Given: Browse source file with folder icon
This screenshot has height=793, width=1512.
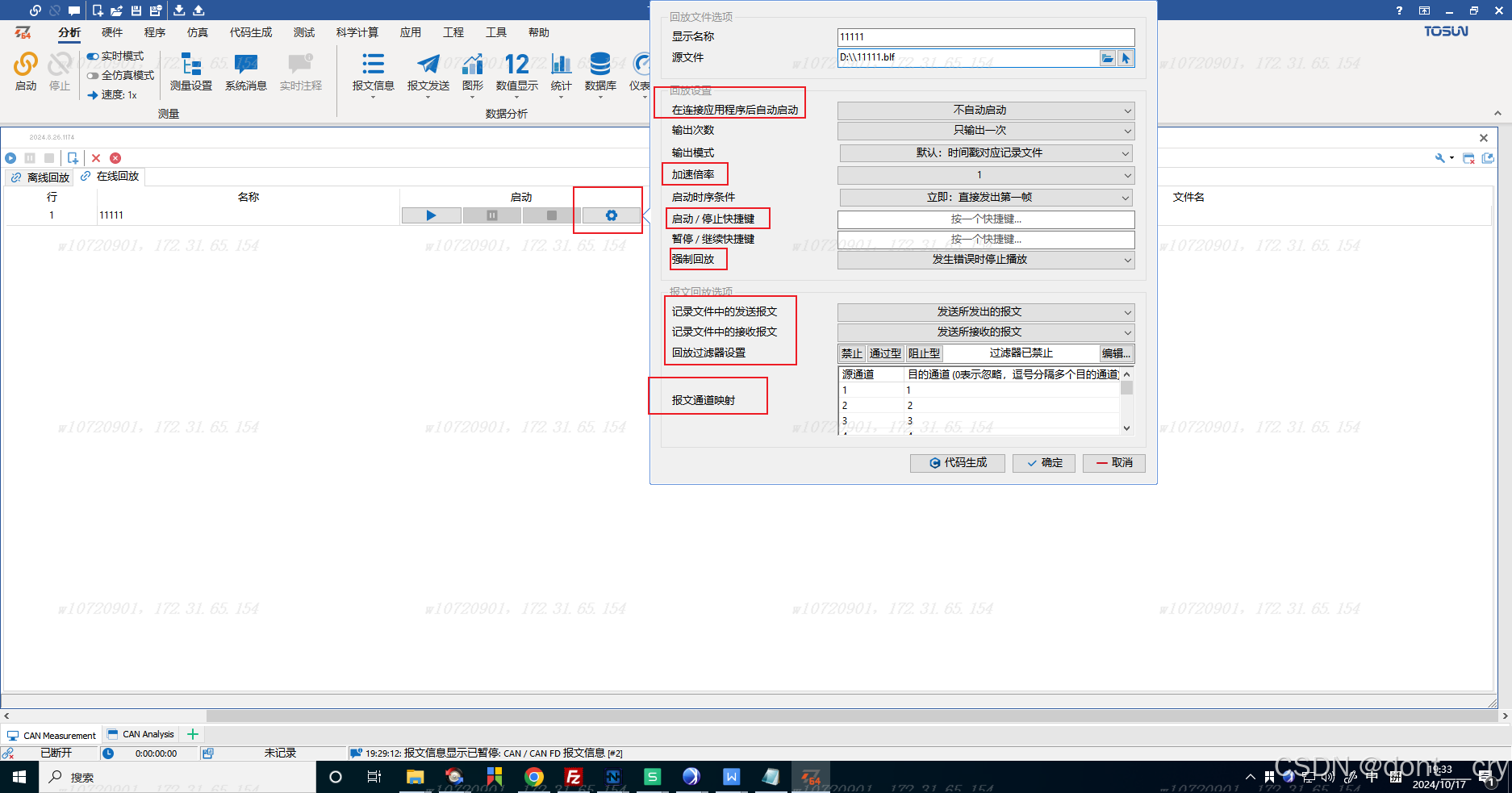Looking at the screenshot, I should pos(1107,58).
